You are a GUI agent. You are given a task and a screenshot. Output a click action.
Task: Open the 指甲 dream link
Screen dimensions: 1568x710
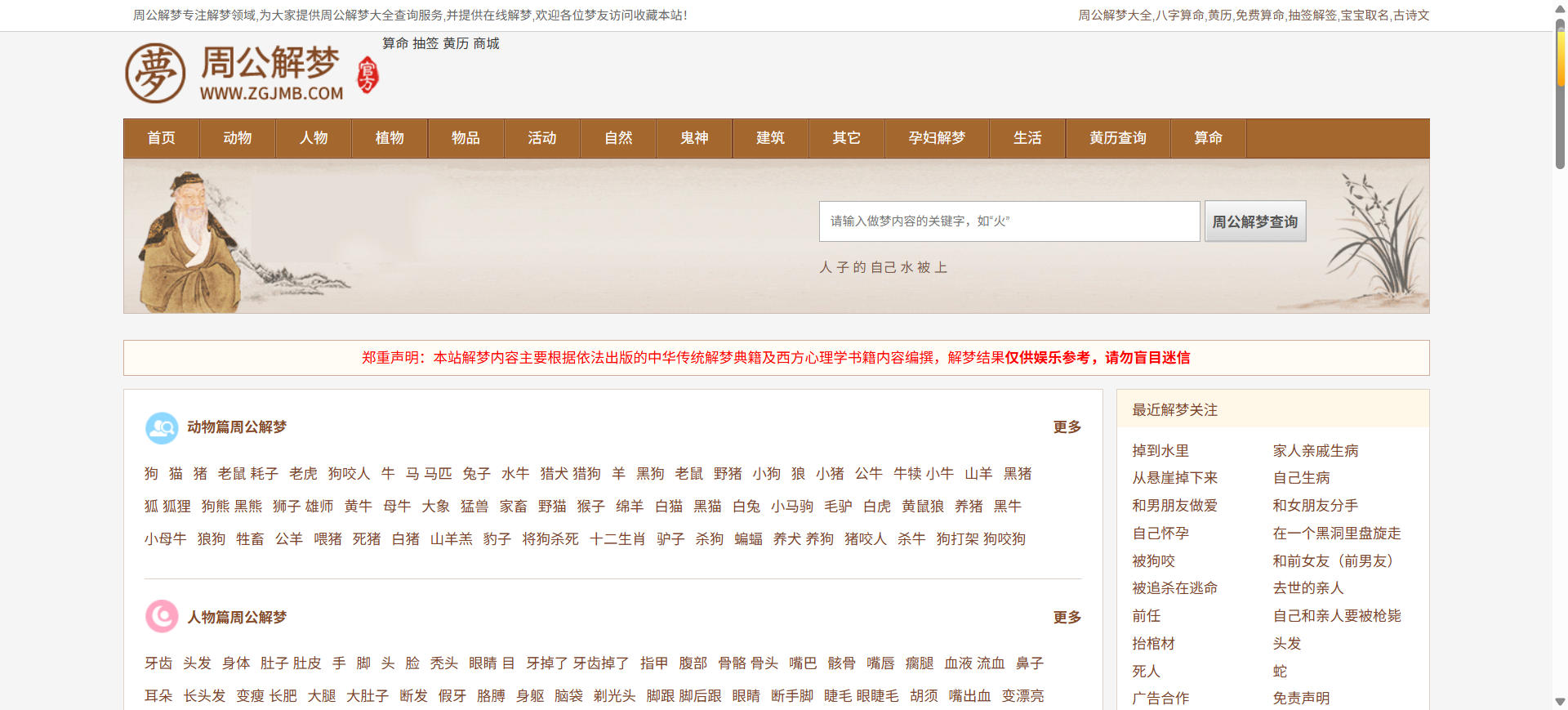tap(654, 663)
